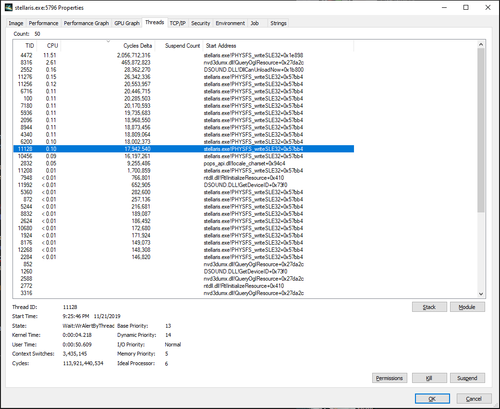Select thread row with TID 3316
The image size is (500, 409).
click(184, 293)
